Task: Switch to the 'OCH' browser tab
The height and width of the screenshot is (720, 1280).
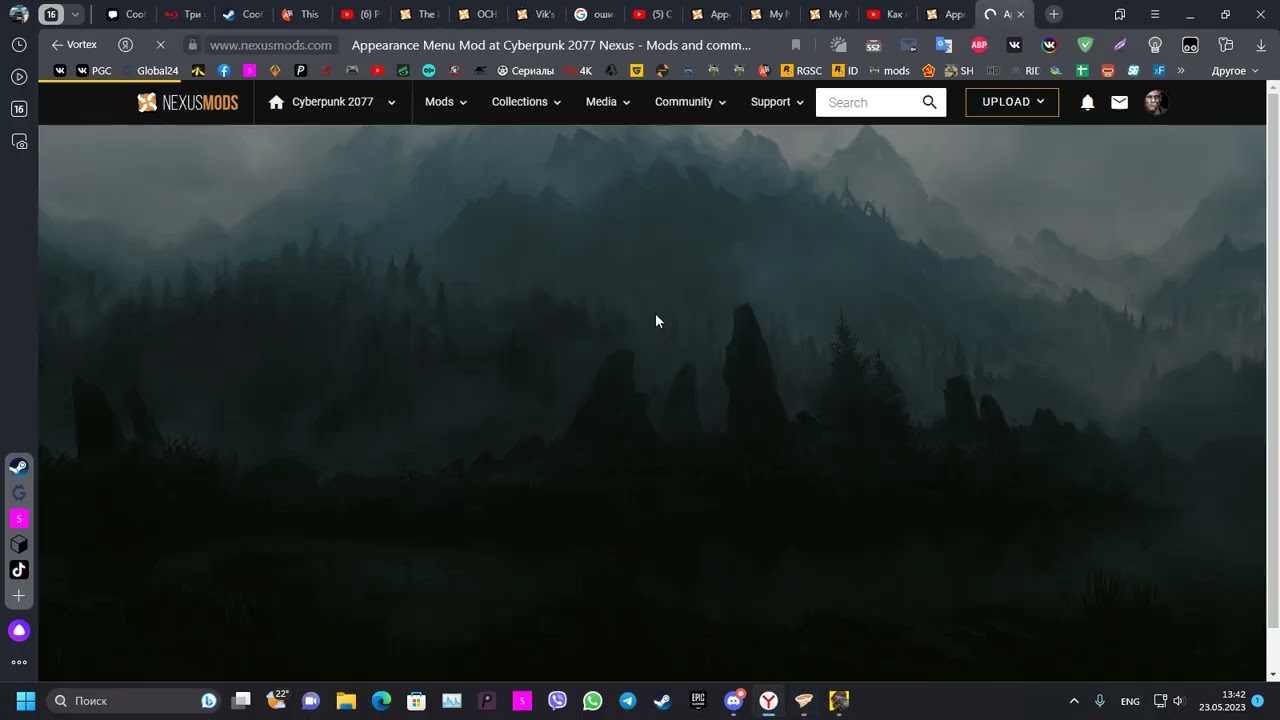Action: coord(477,15)
